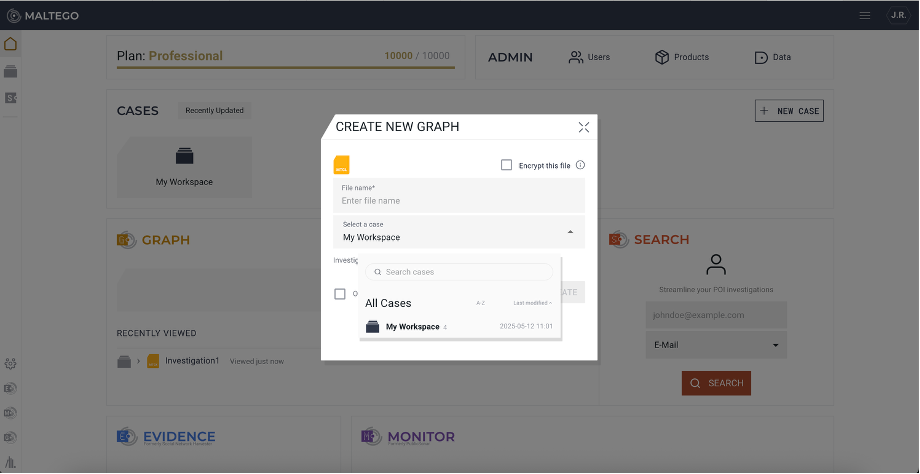Open the Cases icon in the left sidebar
The height and width of the screenshot is (474, 920).
coord(11,72)
